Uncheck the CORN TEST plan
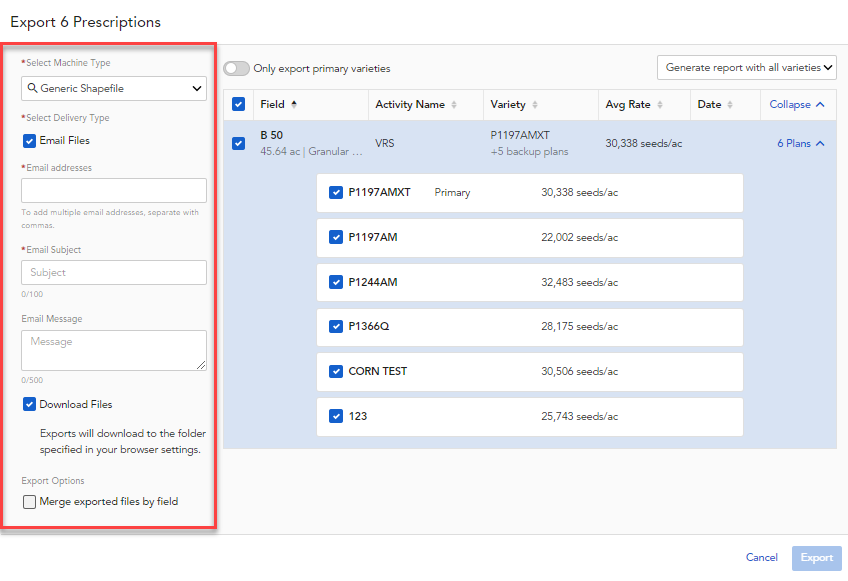Image resolution: width=848 pixels, height=581 pixels. coord(336,372)
